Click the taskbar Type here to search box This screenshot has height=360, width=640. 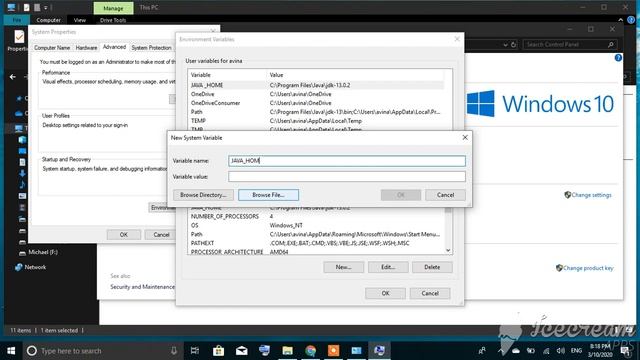click(x=101, y=351)
